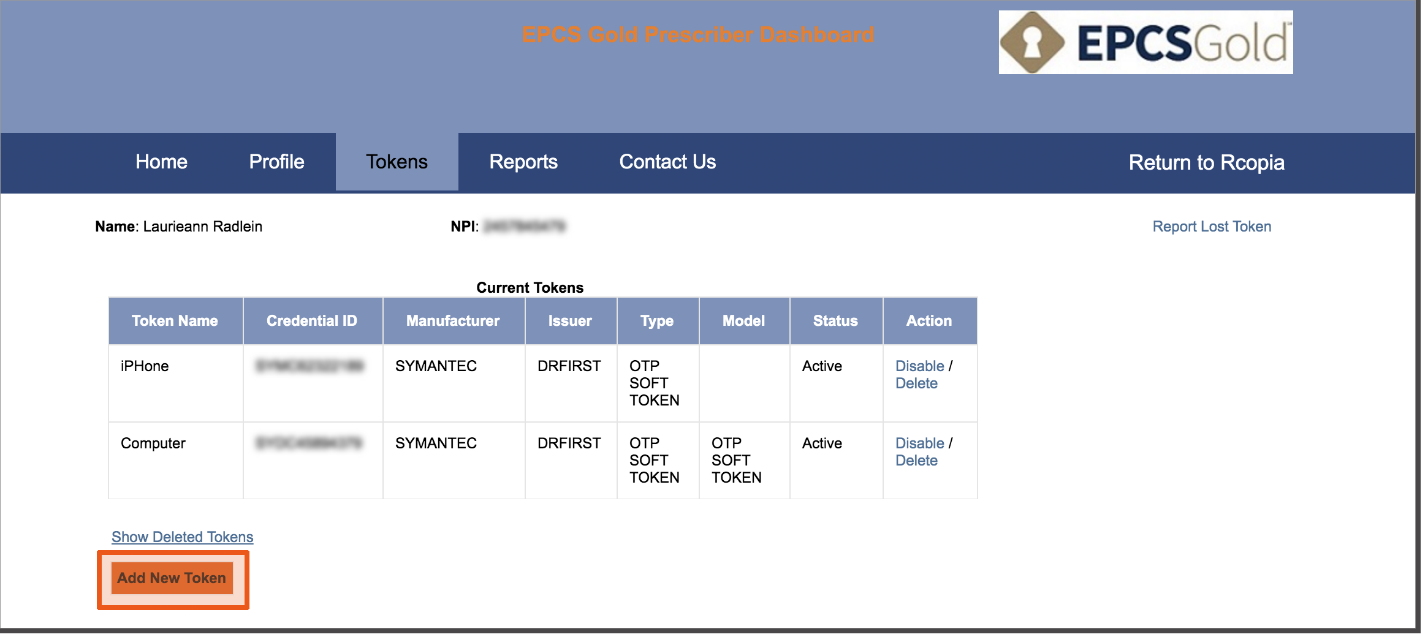The image size is (1428, 637).
Task: Click the NPI label
Action: pyautogui.click(x=463, y=227)
